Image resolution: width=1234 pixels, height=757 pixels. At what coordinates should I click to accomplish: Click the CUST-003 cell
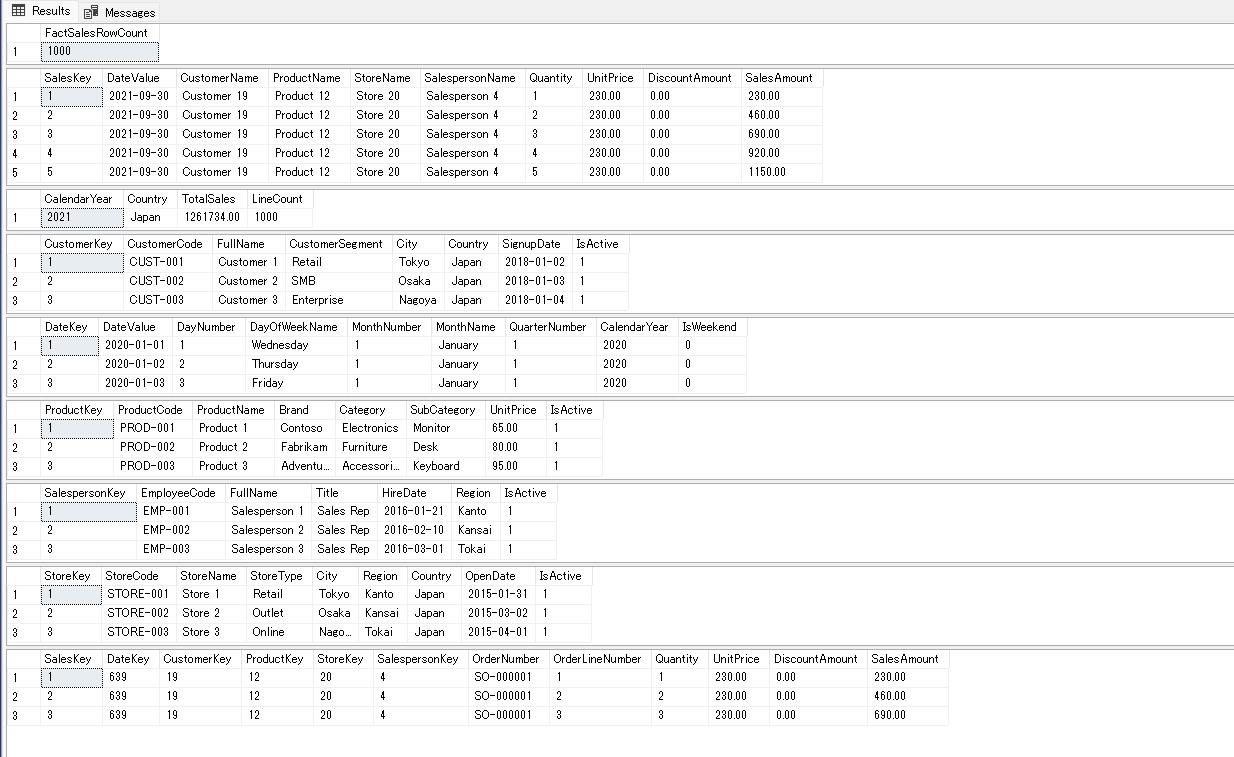[x=168, y=300]
